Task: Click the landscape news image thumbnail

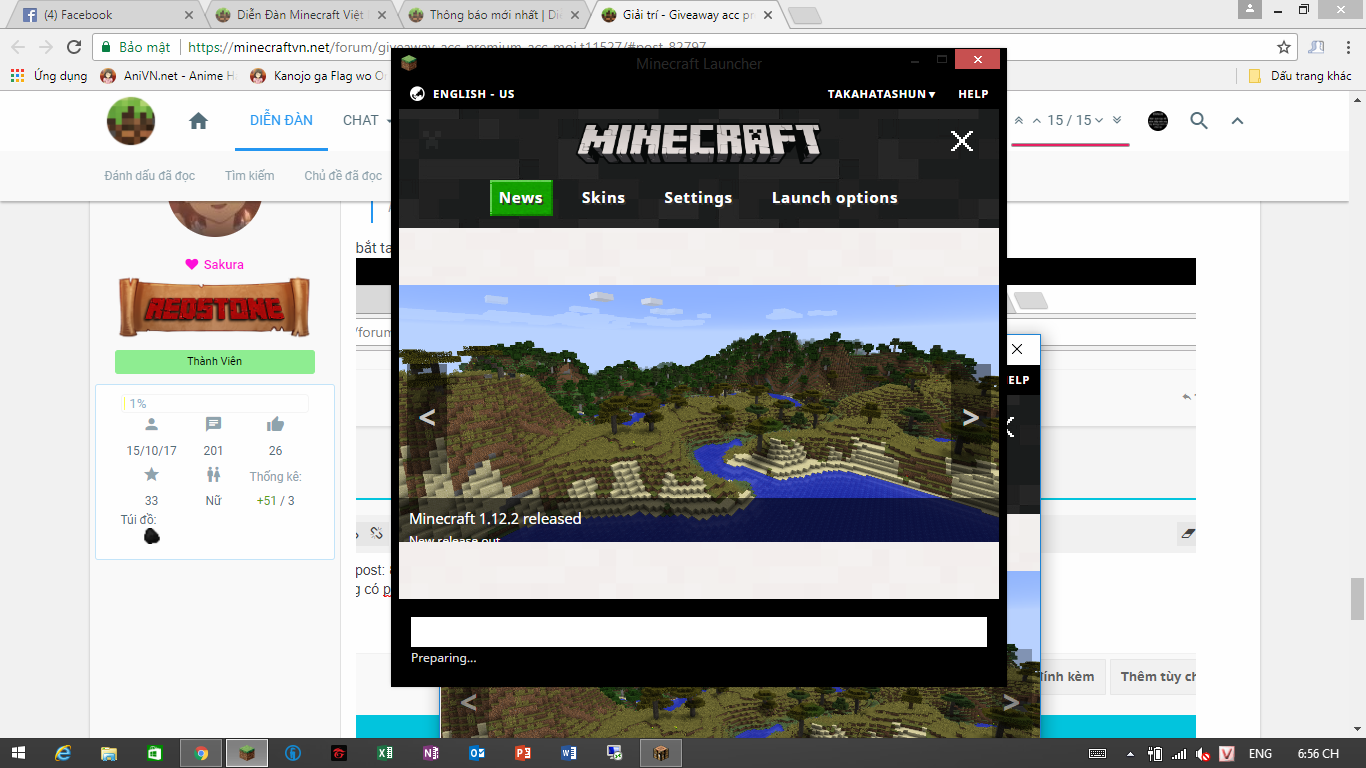Action: coord(699,413)
